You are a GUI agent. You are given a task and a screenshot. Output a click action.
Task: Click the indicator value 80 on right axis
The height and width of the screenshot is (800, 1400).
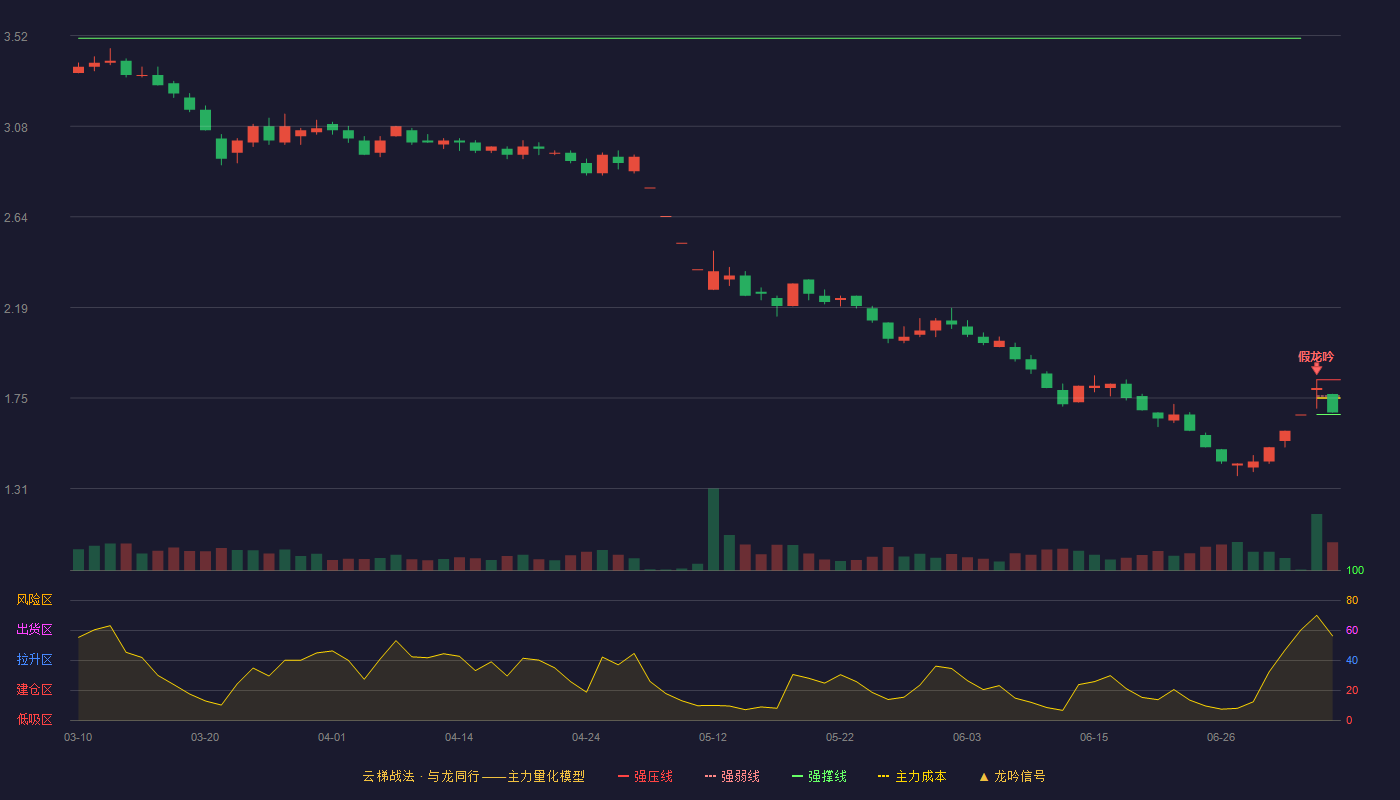[1352, 600]
